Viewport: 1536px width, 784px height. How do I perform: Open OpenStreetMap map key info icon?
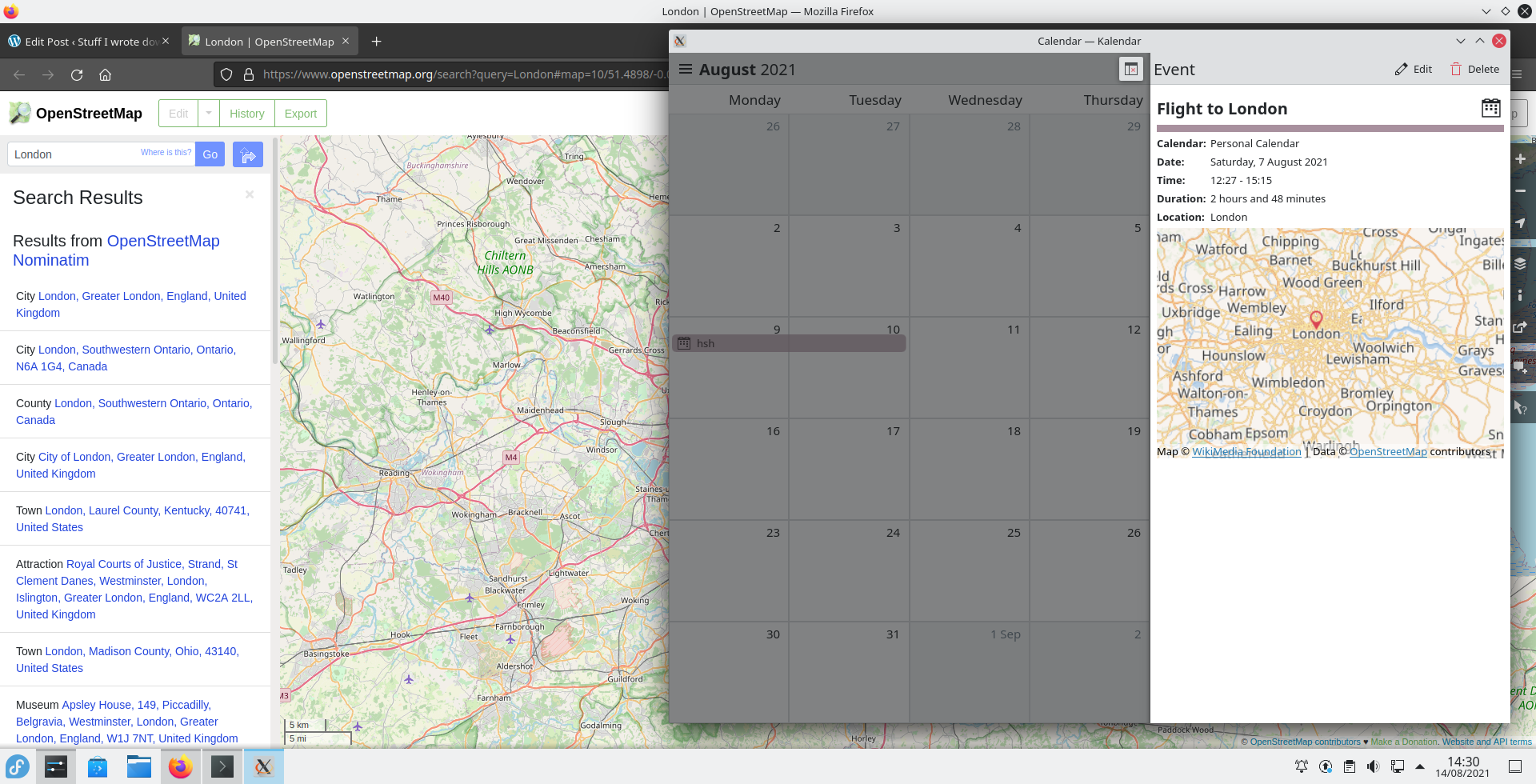point(1521,295)
